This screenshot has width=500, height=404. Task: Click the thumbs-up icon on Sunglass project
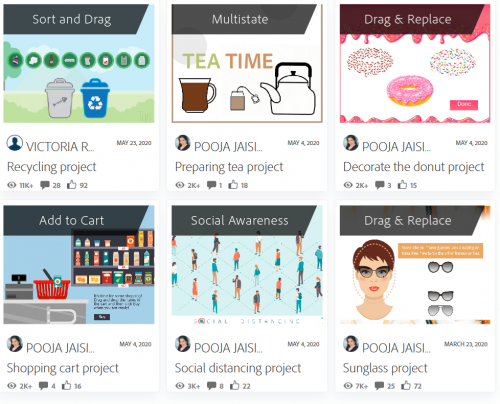[x=406, y=386]
